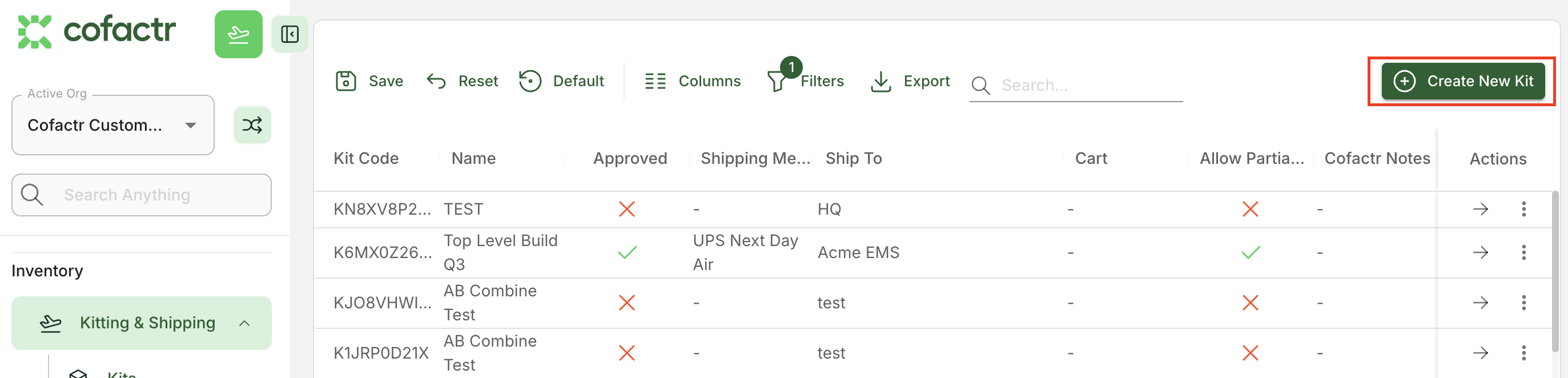Reset the table view settings

pyautogui.click(x=462, y=81)
